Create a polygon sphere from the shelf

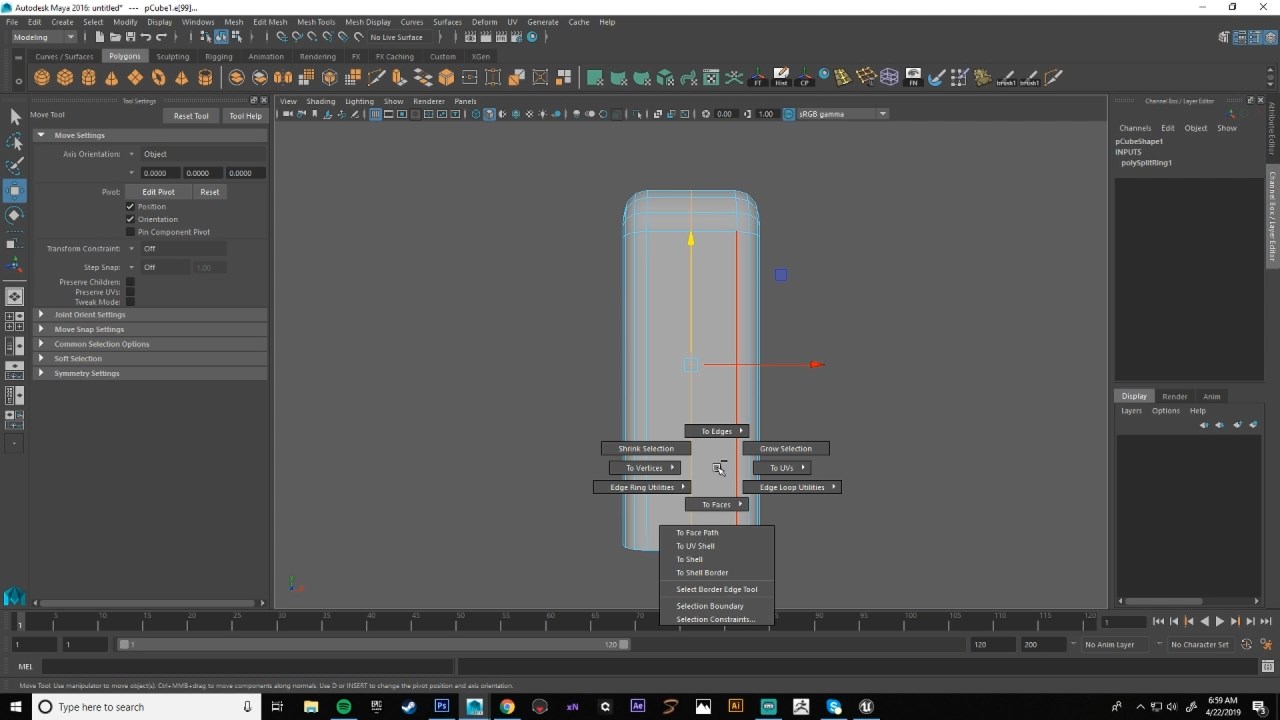click(x=42, y=78)
